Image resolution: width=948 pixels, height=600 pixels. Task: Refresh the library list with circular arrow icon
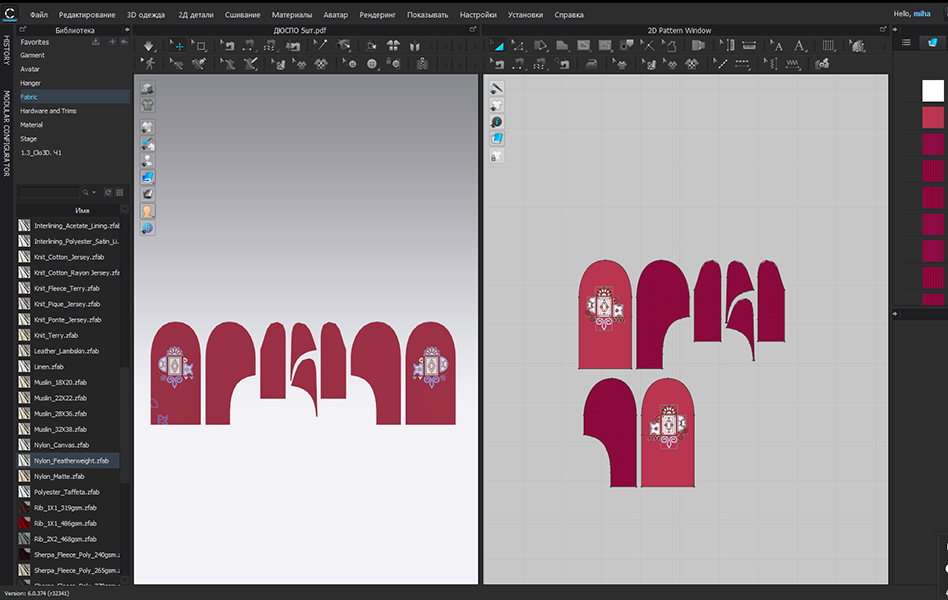click(x=108, y=192)
